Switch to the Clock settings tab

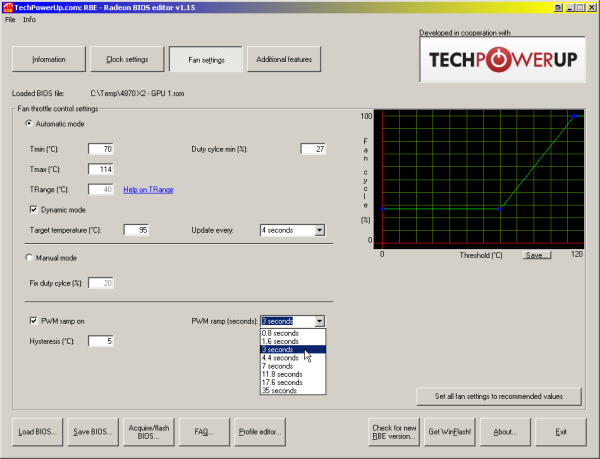[127, 60]
